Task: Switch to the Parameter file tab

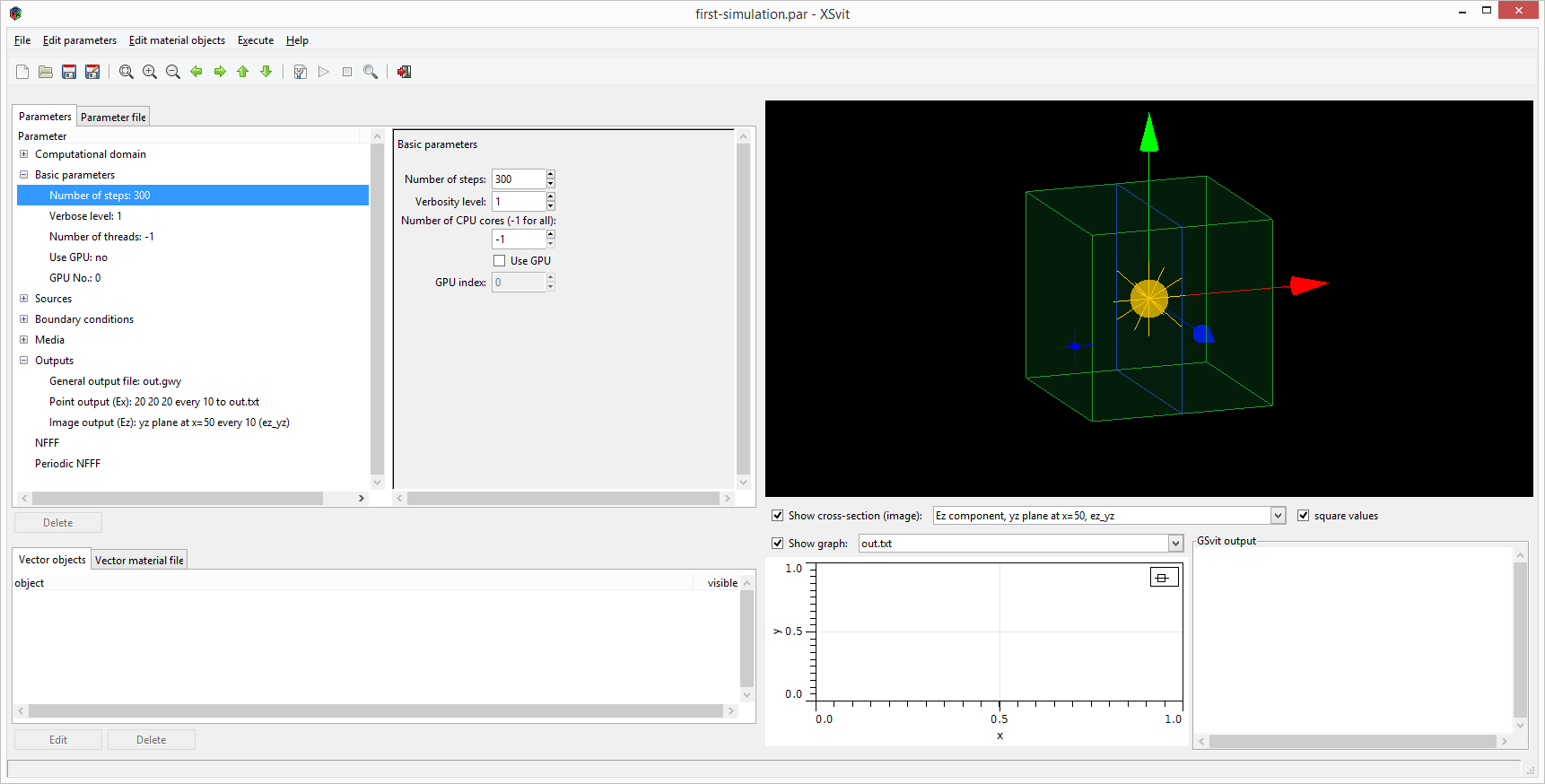Action: tap(113, 118)
